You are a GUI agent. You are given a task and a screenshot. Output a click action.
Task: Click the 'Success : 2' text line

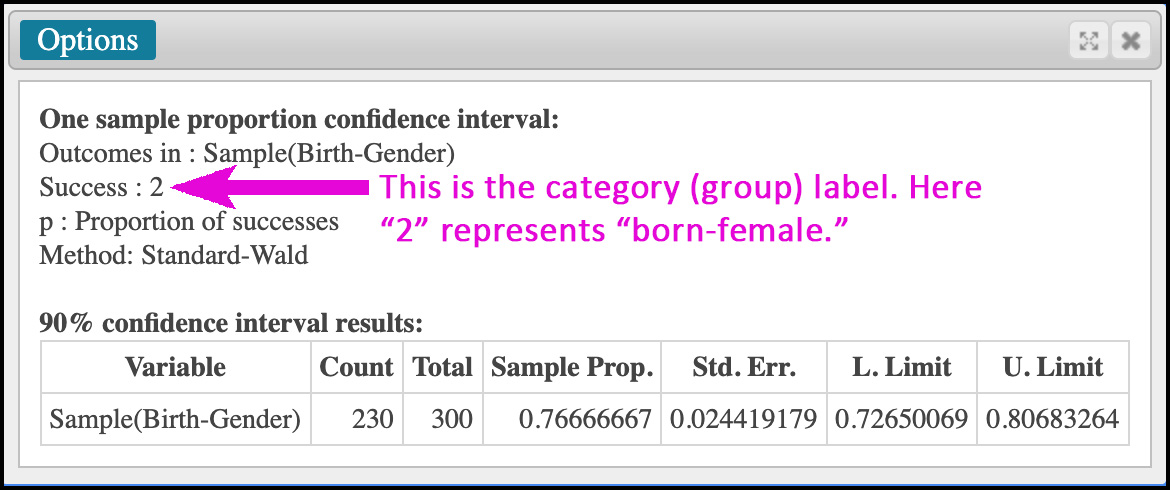[x=101, y=187]
